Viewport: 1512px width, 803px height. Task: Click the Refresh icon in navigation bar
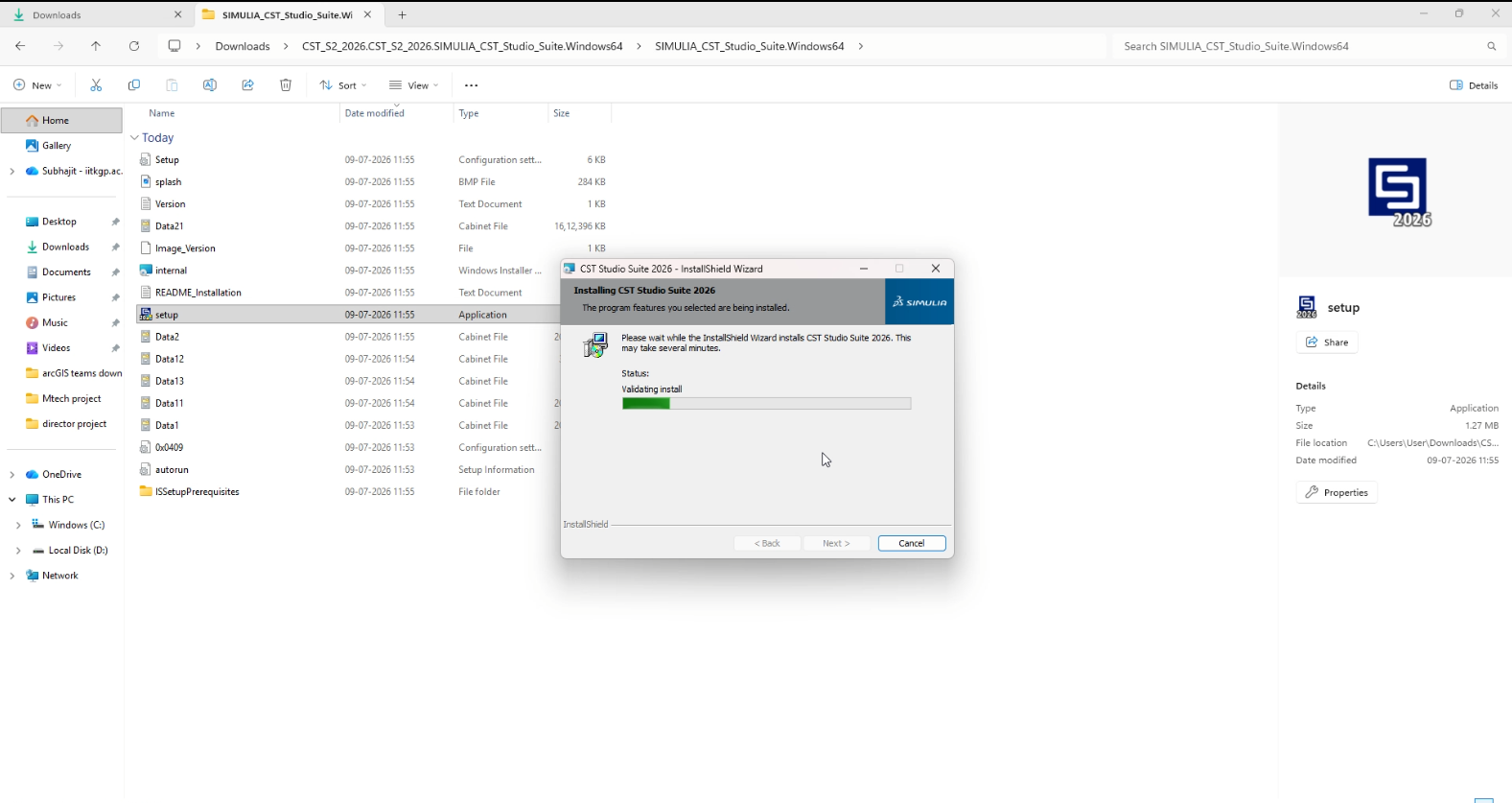click(134, 46)
